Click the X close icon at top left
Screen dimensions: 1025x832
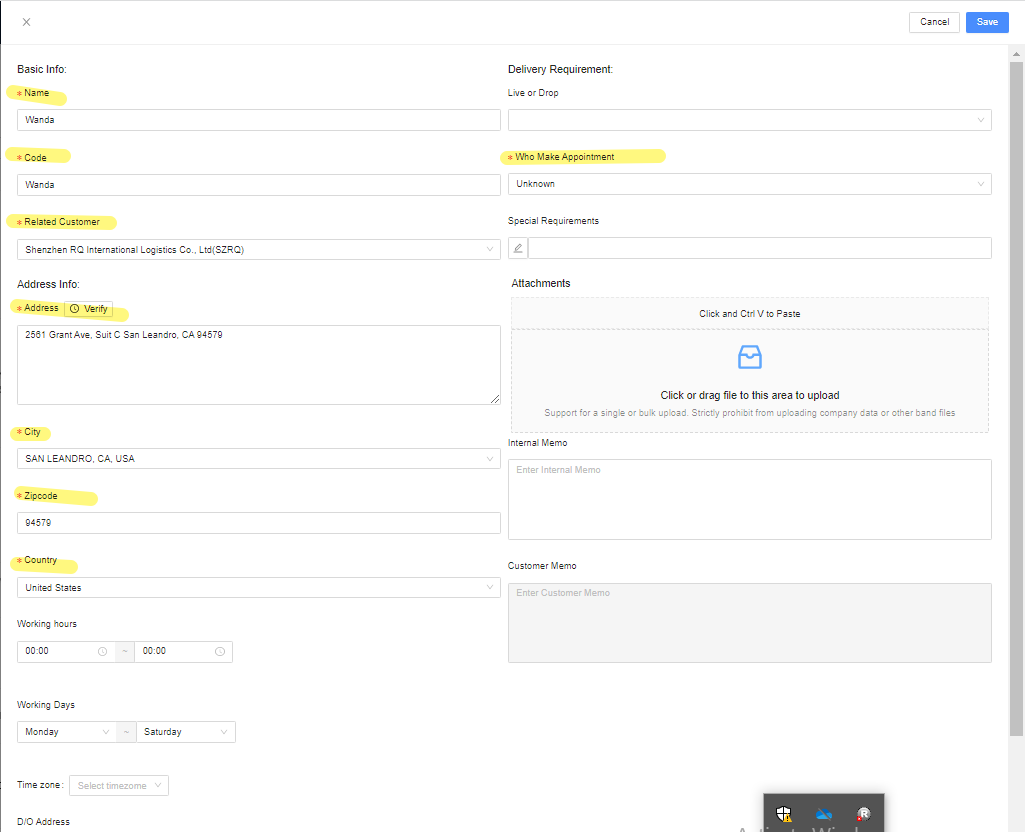click(26, 22)
